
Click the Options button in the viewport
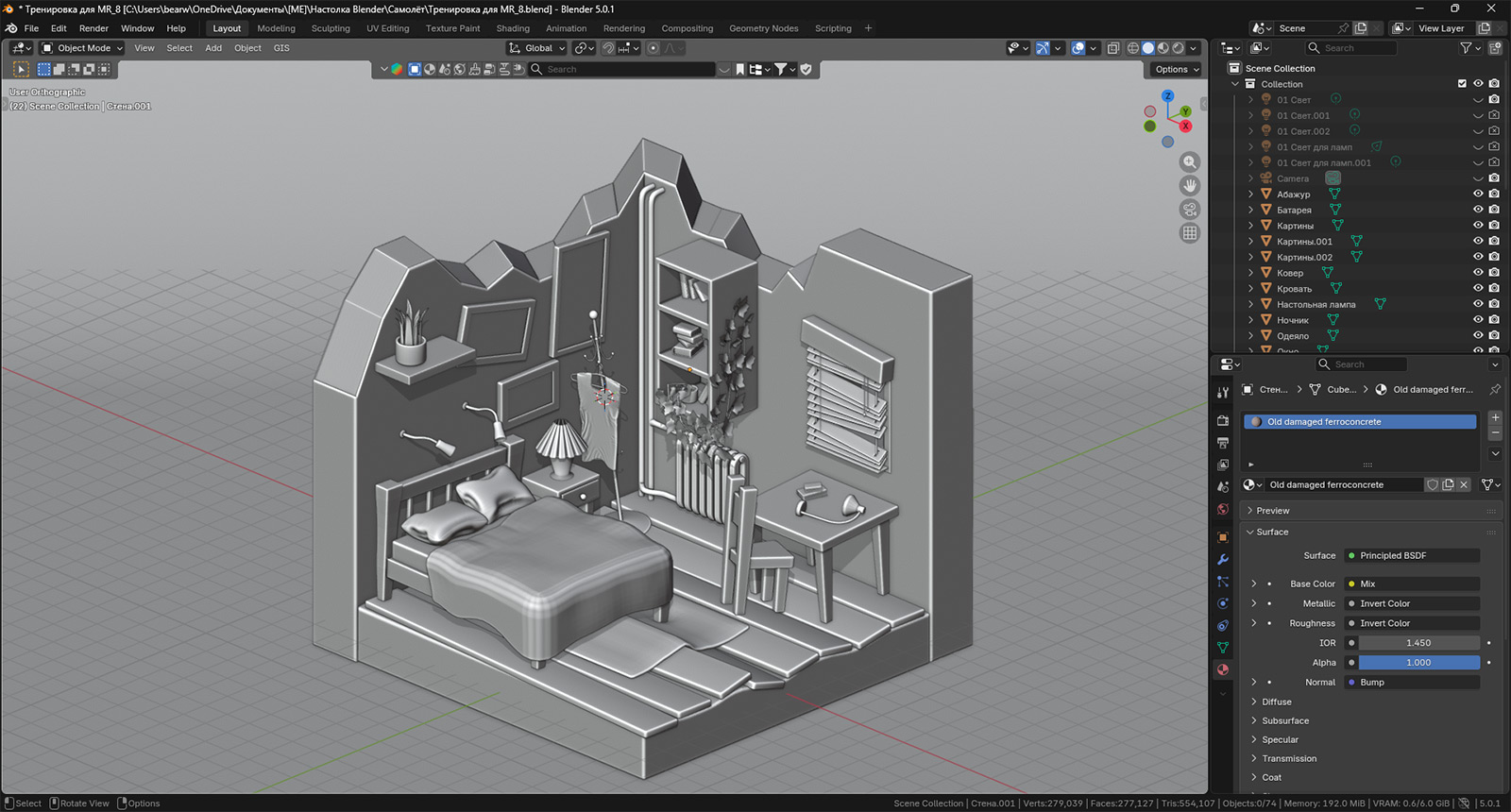coord(1176,69)
